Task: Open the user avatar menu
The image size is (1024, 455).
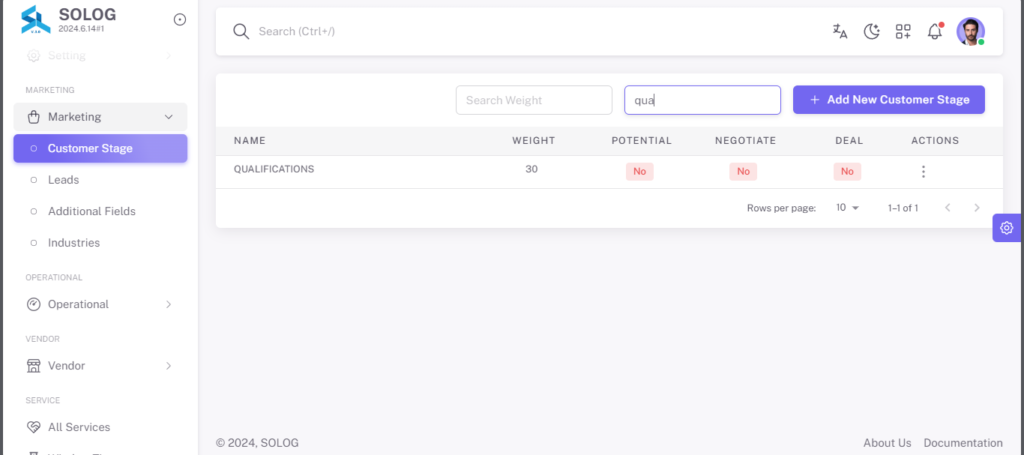Action: coord(970,31)
